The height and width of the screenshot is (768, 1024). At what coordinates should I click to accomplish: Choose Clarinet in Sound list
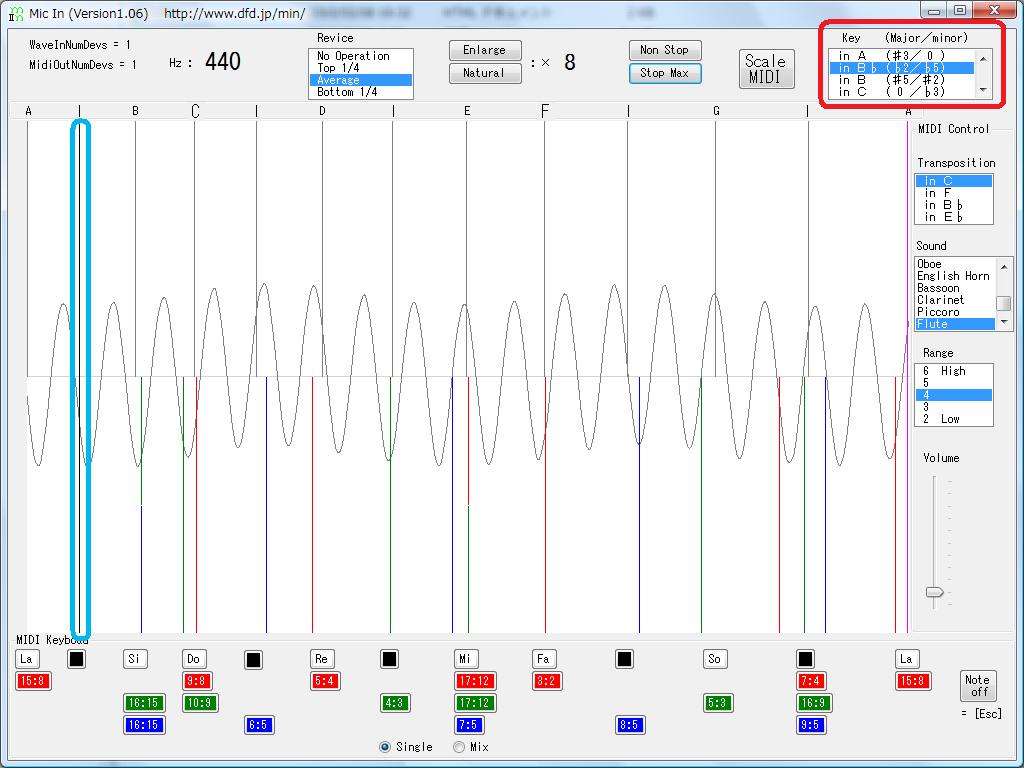tap(955, 300)
